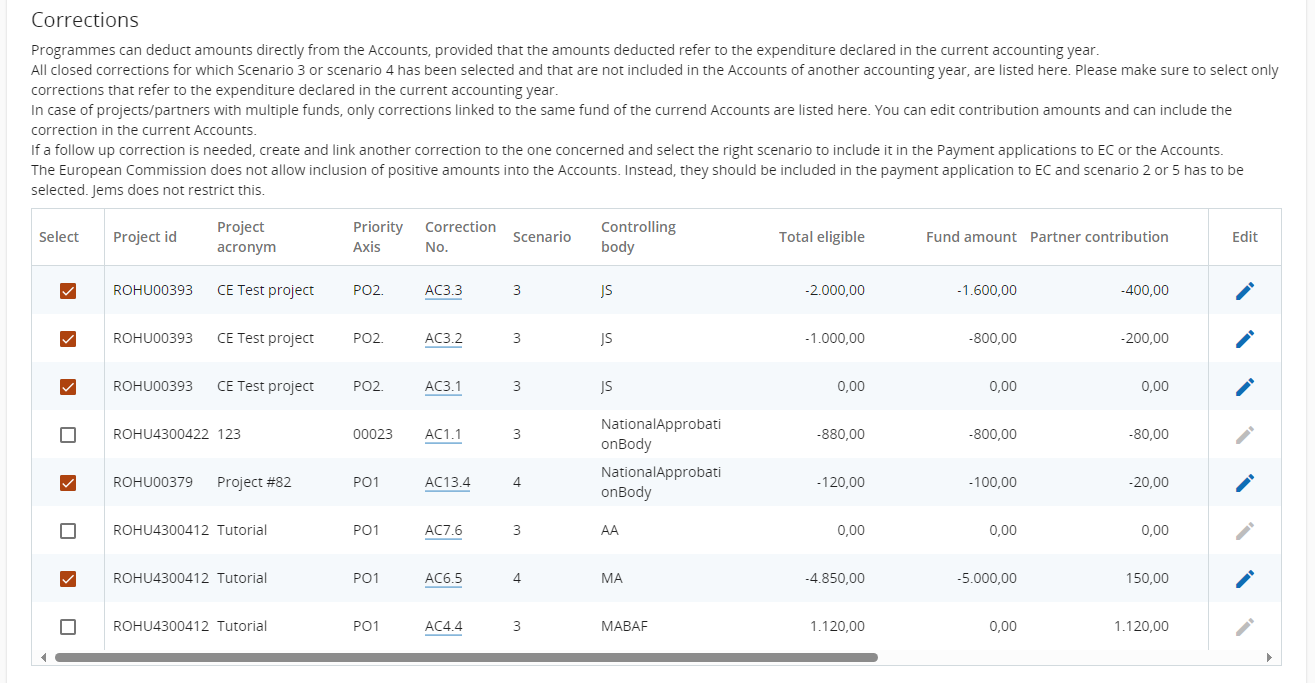Click disabled edit icon for AC7.6
Image resolution: width=1315 pixels, height=683 pixels.
(1244, 531)
